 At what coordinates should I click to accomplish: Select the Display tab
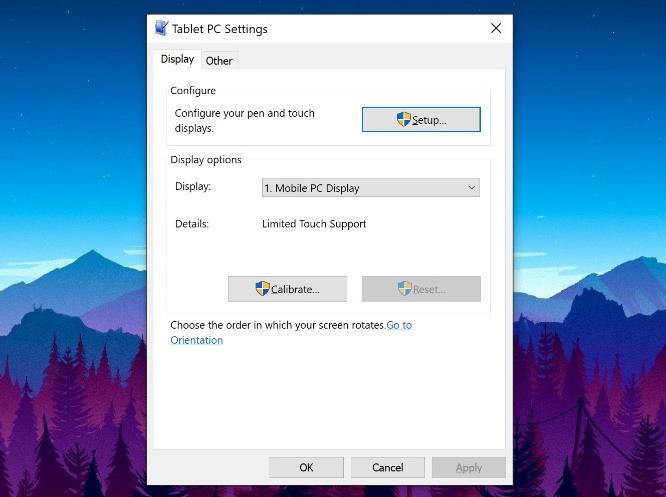coord(178,59)
